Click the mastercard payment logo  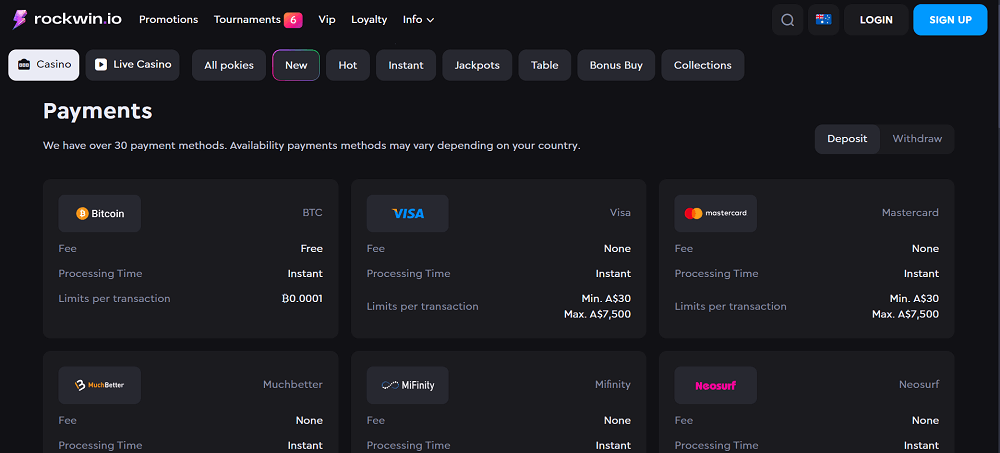click(716, 214)
